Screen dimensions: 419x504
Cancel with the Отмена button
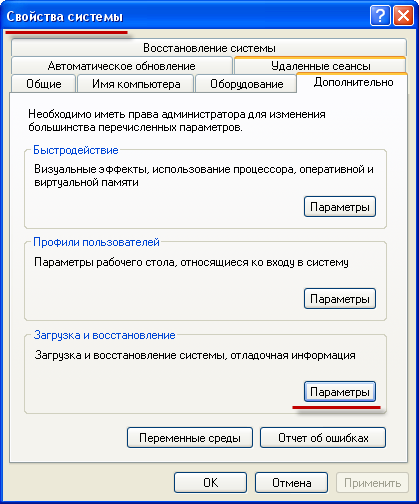(291, 482)
